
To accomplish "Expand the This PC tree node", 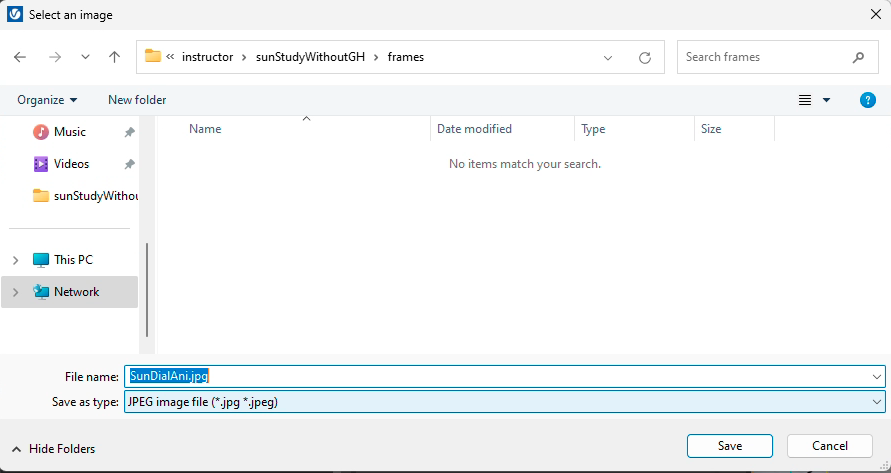I will (x=15, y=260).
